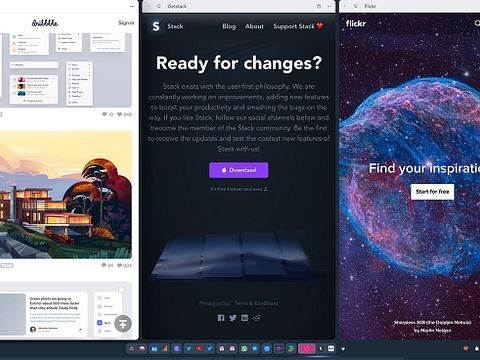Open the Dribbble card three-dot menu
480x360 pixels.
click(x=133, y=6)
